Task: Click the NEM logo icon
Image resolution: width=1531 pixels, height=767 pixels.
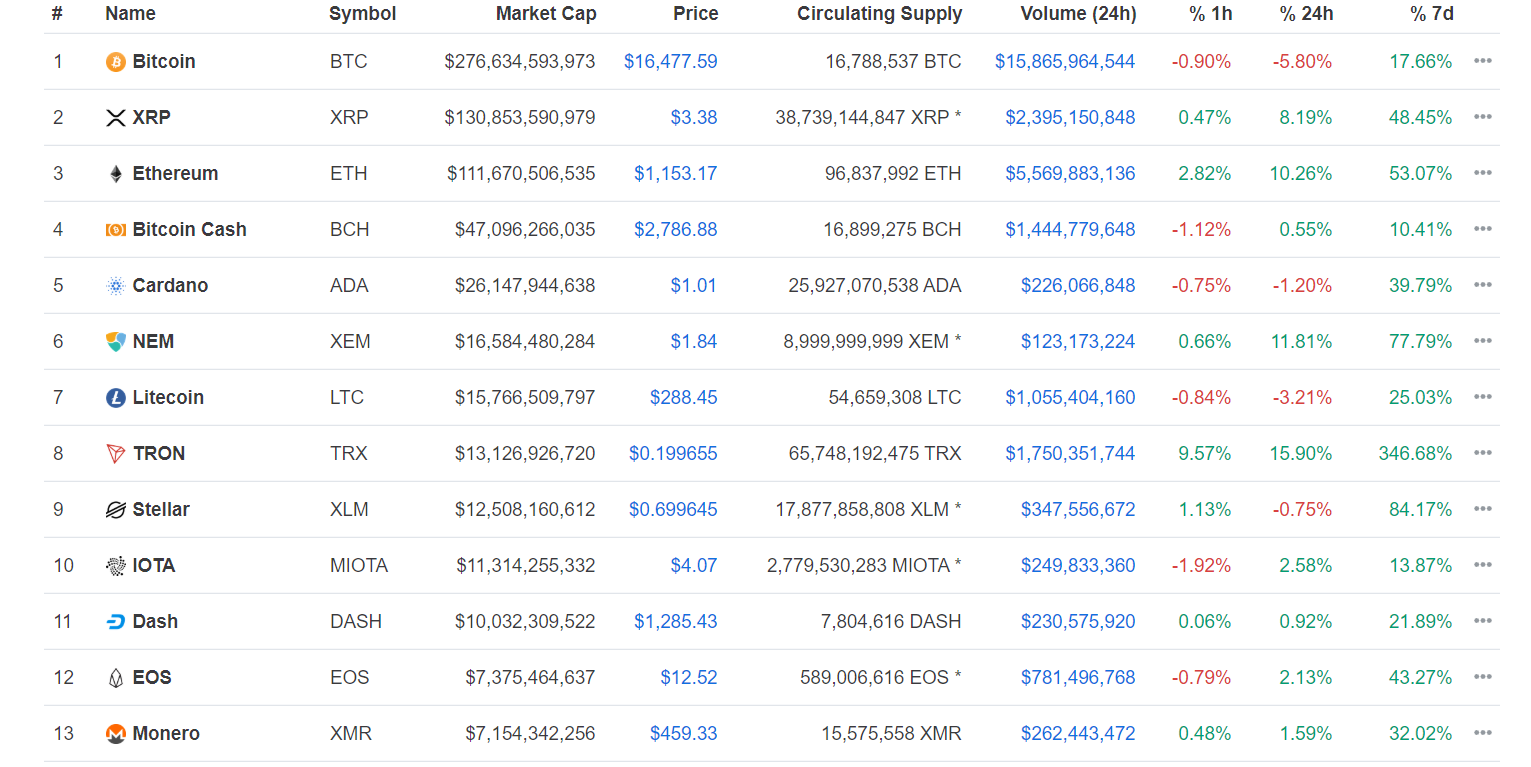Action: coord(116,342)
